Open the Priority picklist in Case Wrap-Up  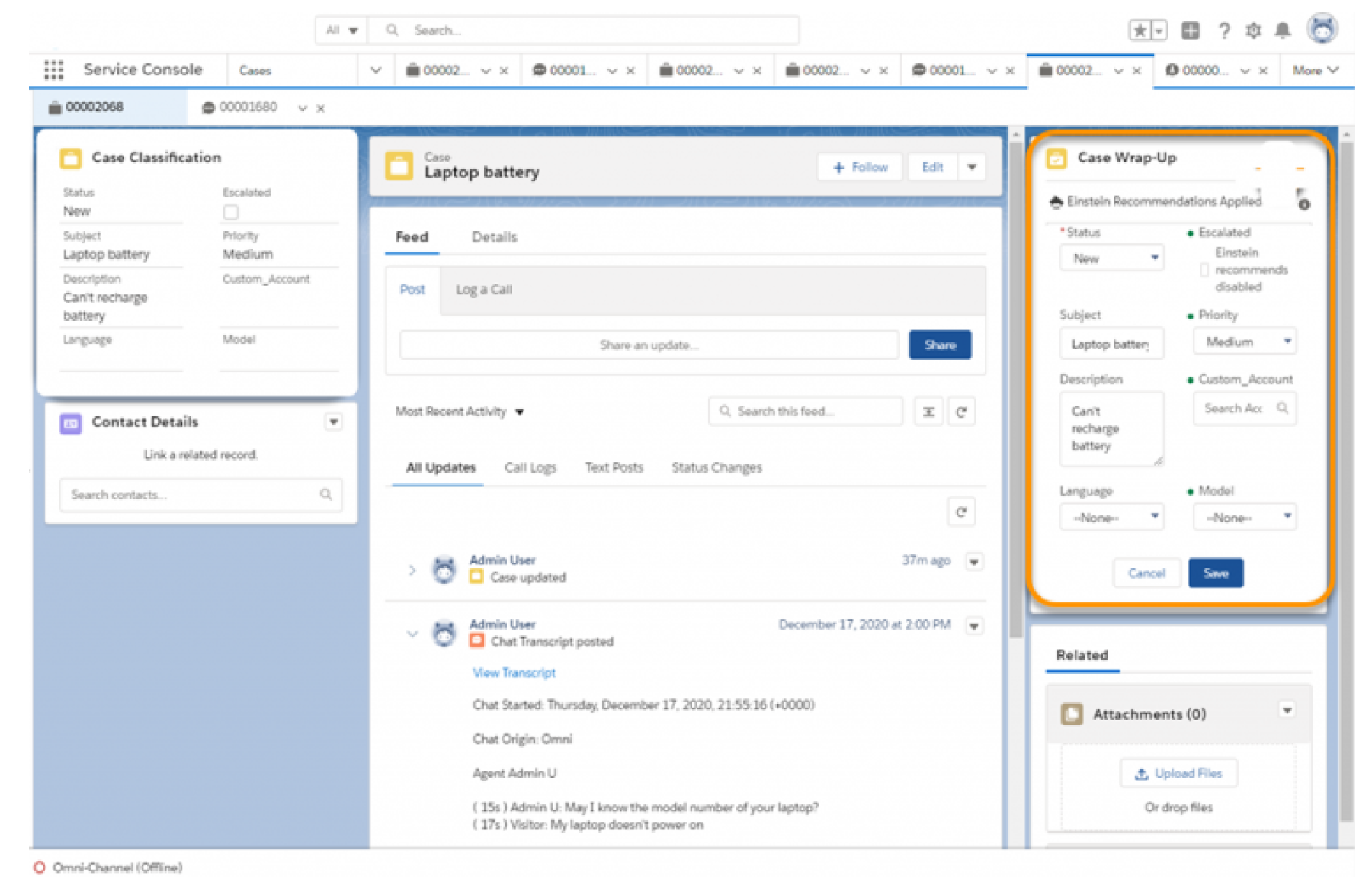1245,342
